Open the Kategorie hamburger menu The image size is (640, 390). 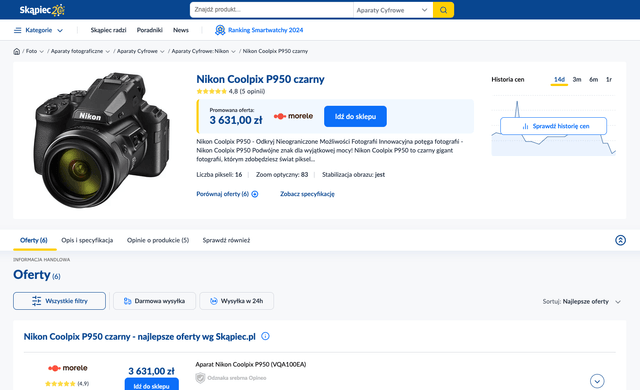coord(38,30)
